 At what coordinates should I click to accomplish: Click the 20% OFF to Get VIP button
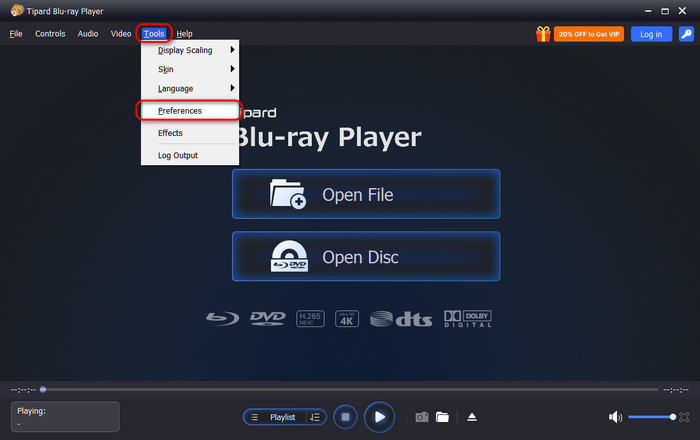pos(589,34)
